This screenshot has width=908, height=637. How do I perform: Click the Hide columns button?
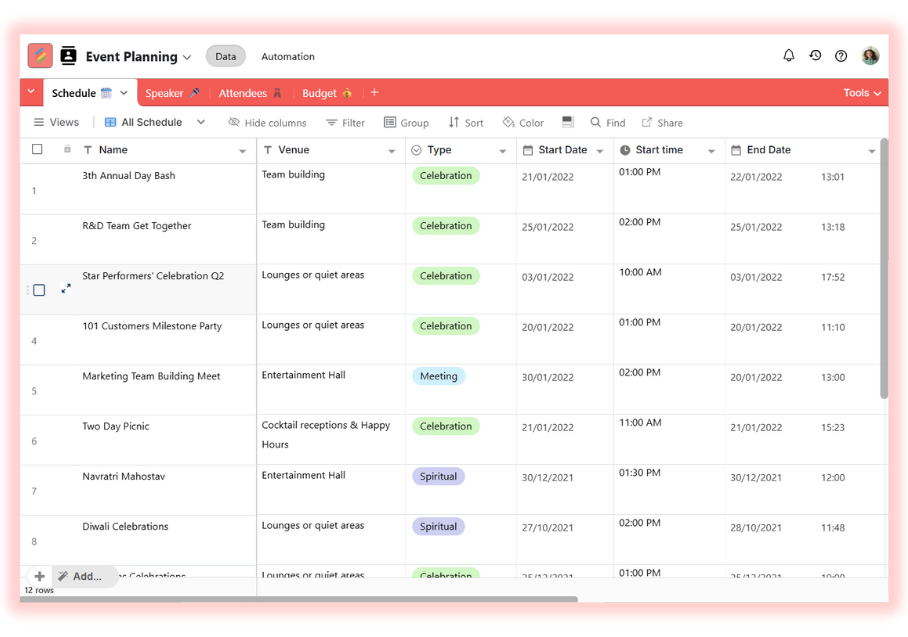click(x=267, y=123)
